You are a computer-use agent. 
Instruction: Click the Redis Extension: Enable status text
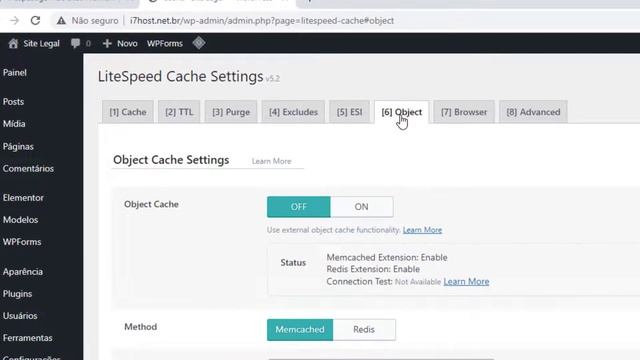[373, 269]
